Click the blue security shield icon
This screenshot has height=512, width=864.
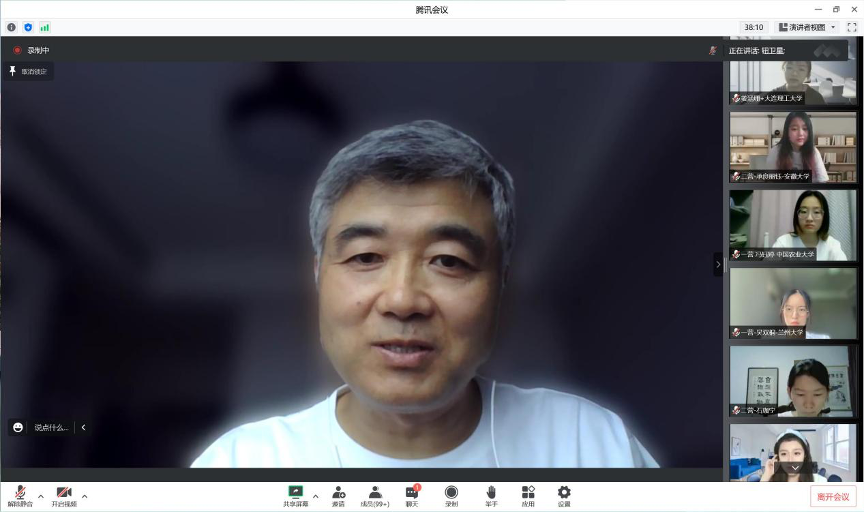[x=28, y=27]
